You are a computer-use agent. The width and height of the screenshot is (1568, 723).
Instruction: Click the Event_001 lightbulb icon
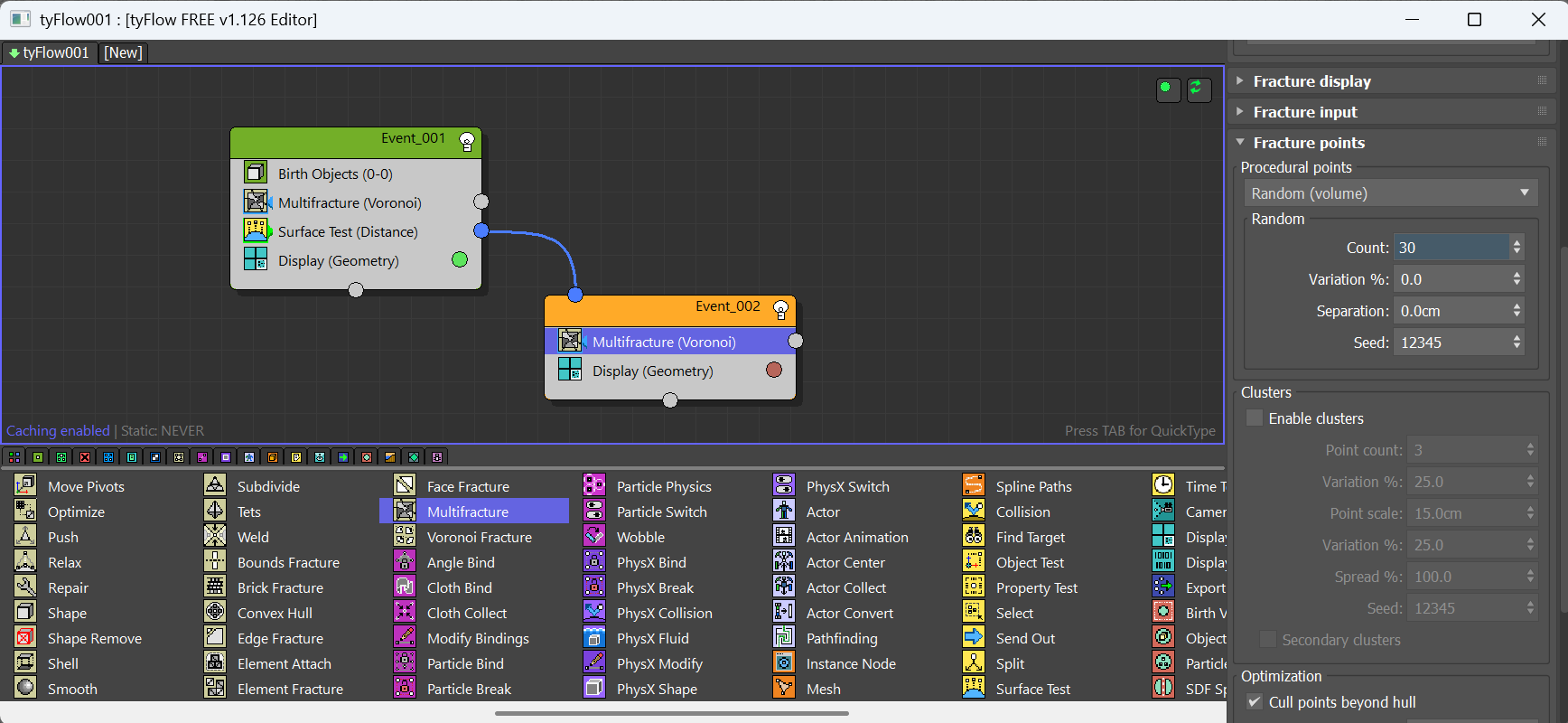[x=467, y=140]
